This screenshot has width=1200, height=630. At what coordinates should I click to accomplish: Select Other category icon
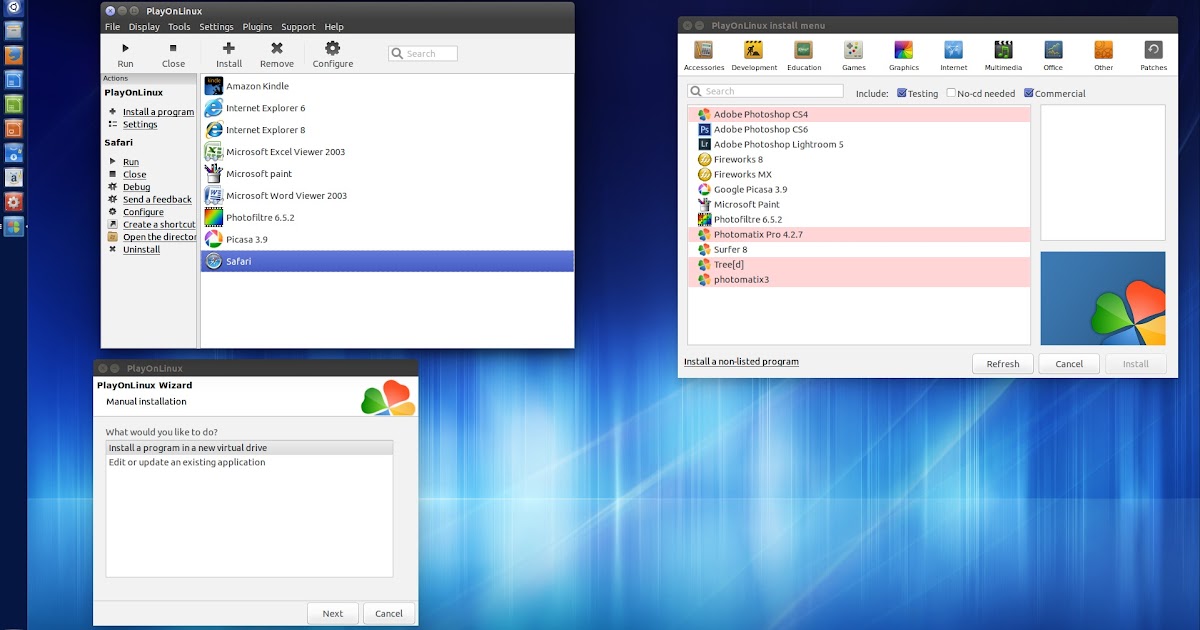[1103, 50]
